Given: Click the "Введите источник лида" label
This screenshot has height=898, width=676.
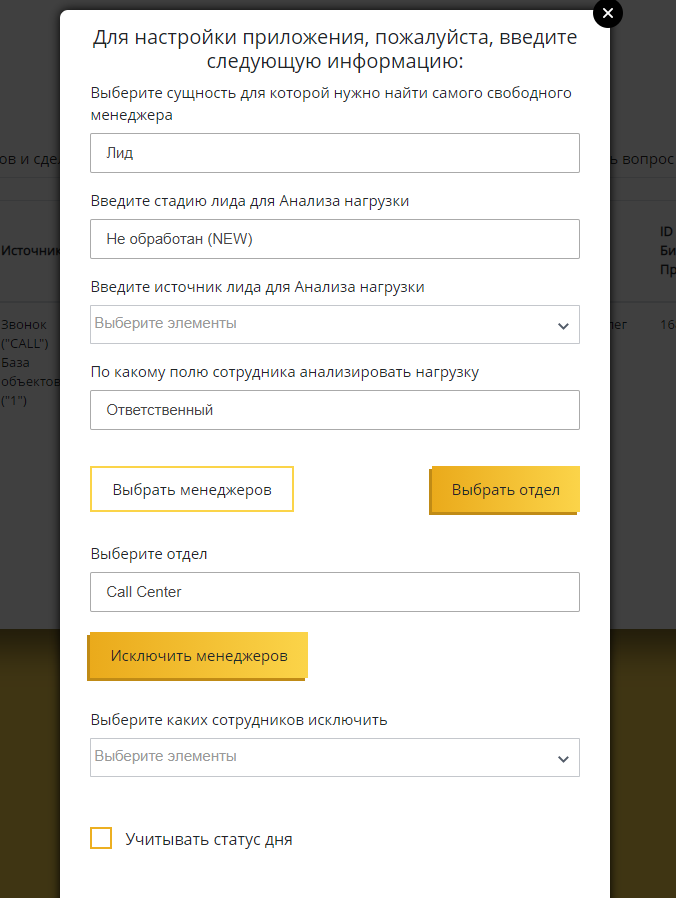Looking at the screenshot, I should [x=257, y=286].
